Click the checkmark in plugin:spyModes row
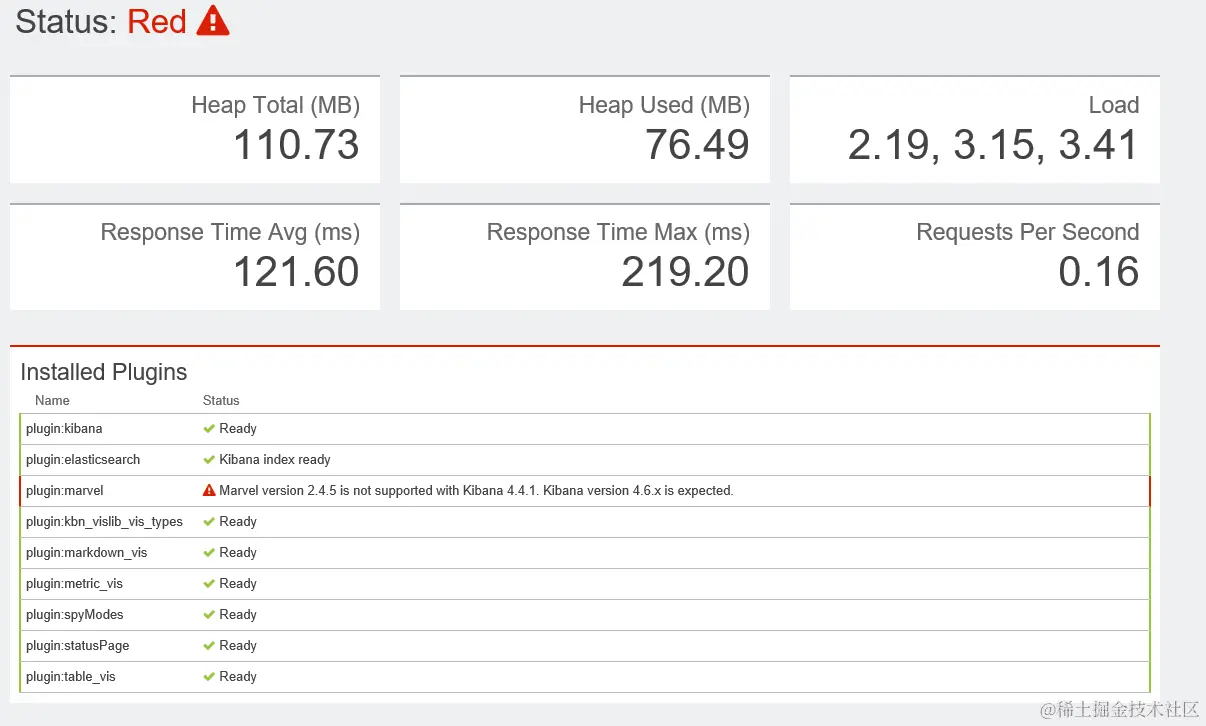Viewport: 1206px width, 726px height. (x=209, y=615)
